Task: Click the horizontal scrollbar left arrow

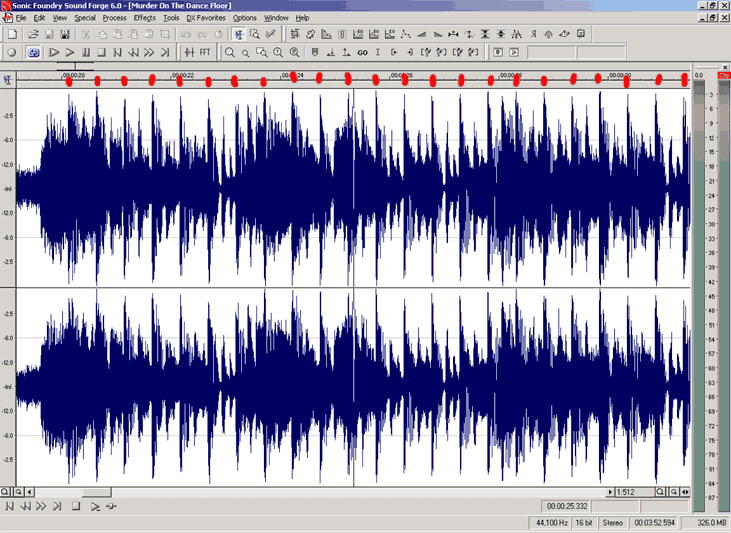Action: [29, 492]
